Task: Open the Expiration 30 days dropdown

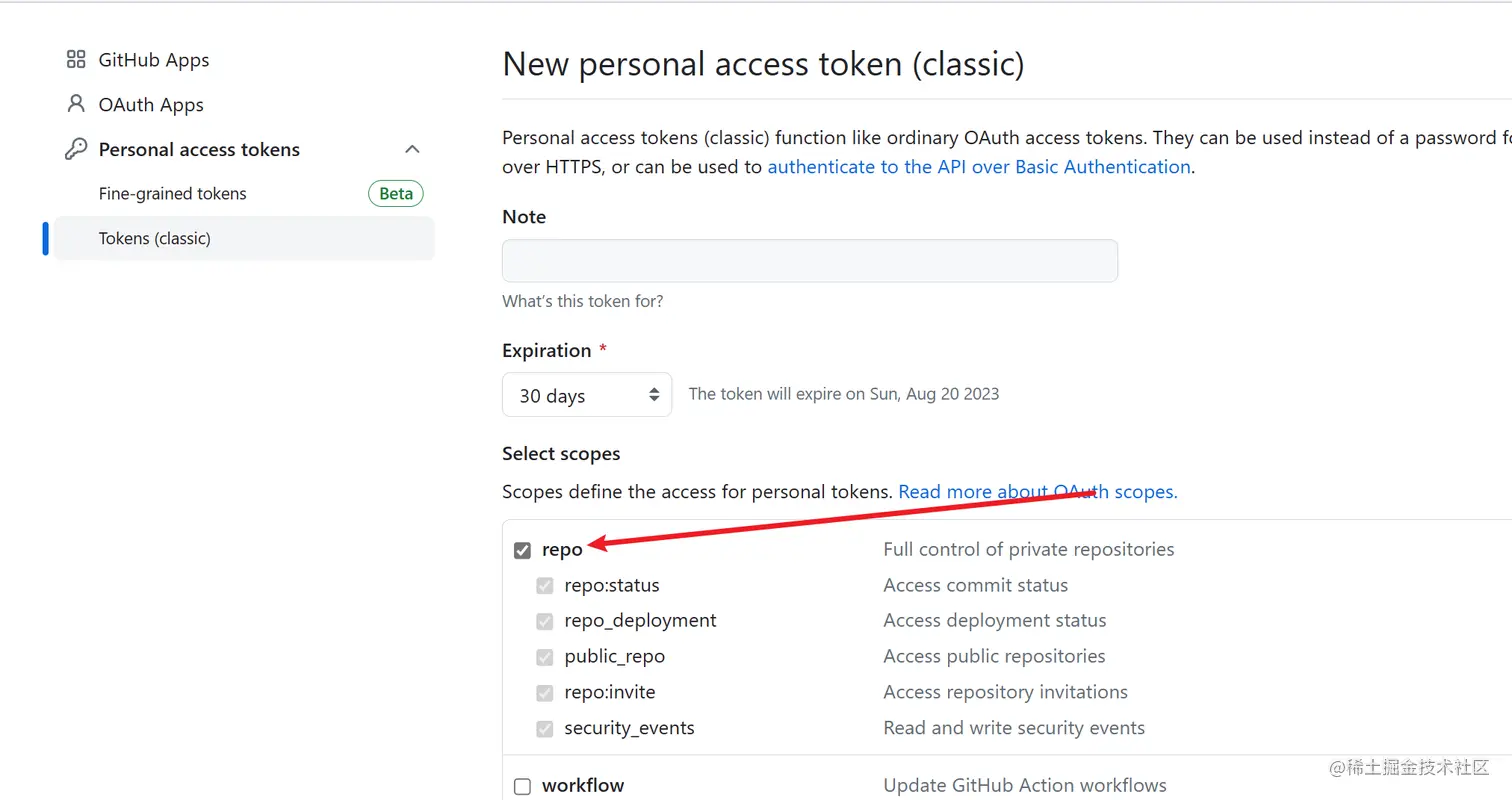Action: (586, 395)
